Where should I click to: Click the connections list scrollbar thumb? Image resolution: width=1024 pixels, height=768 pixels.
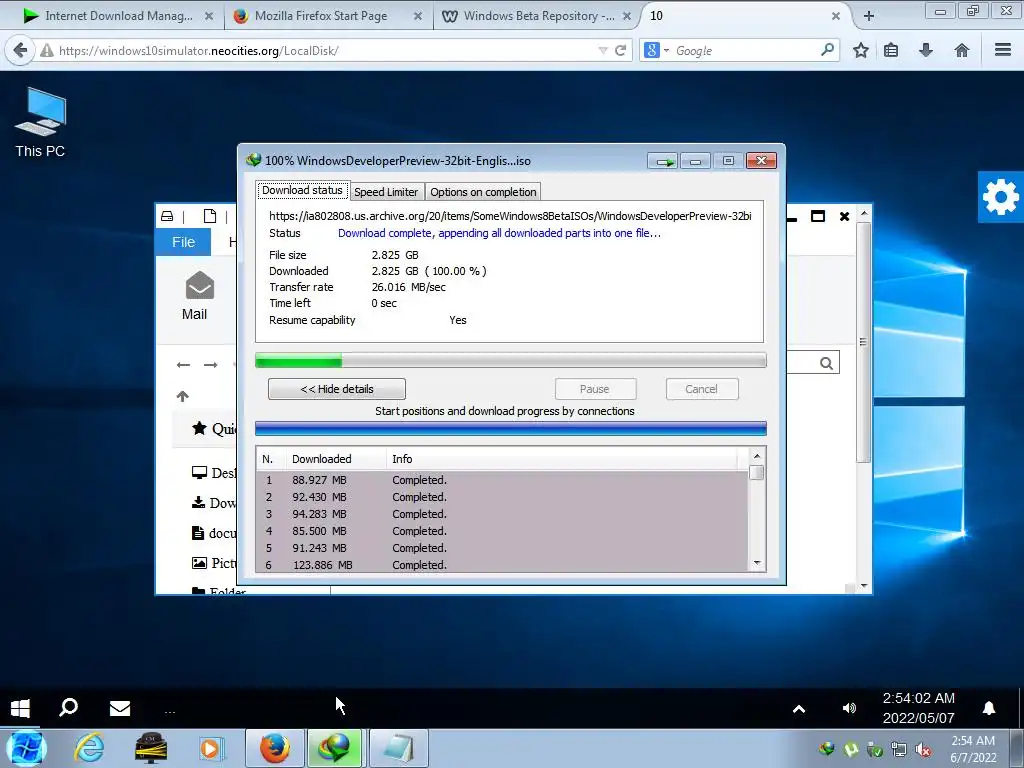point(757,472)
